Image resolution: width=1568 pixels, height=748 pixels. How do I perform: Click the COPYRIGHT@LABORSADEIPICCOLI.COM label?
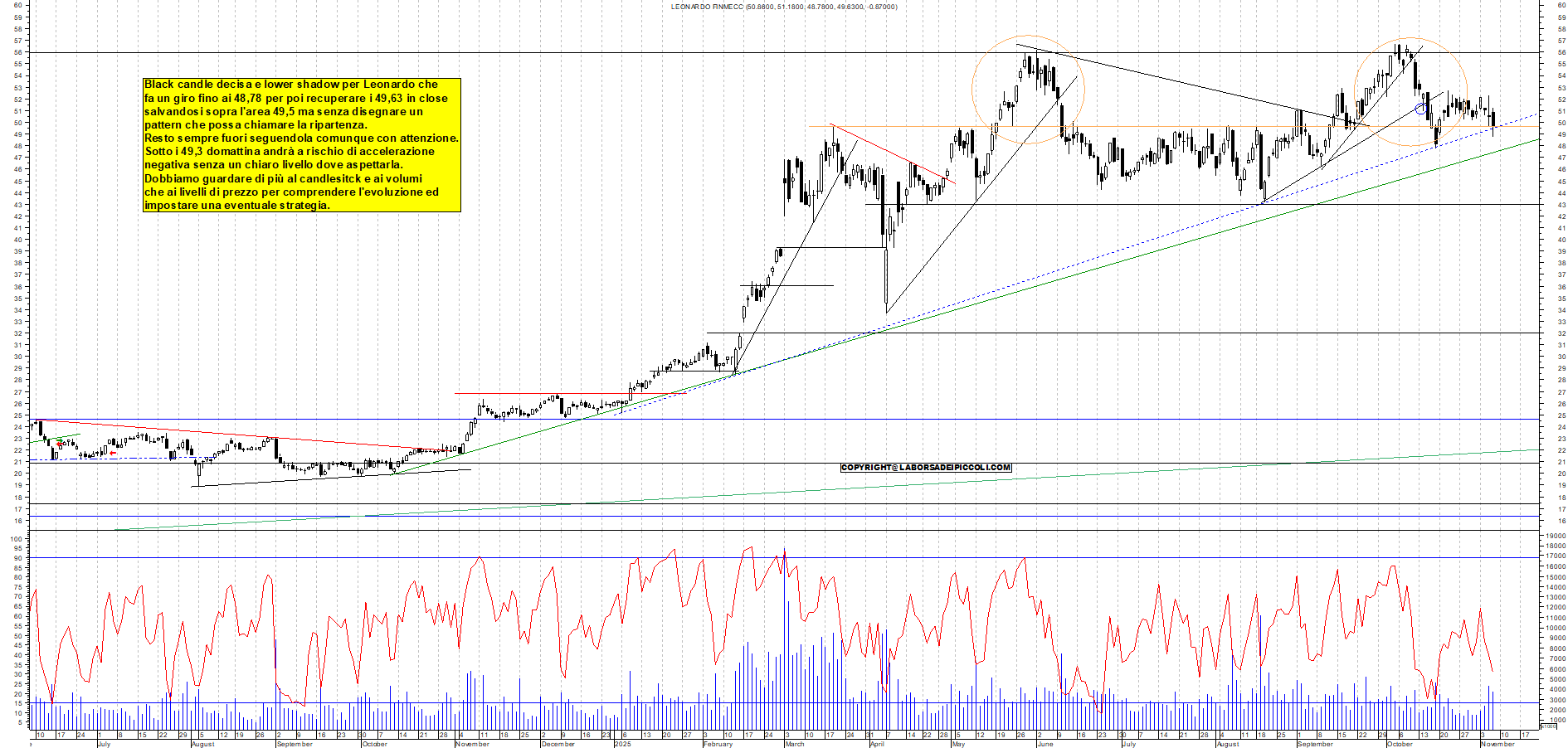pyautogui.click(x=925, y=468)
